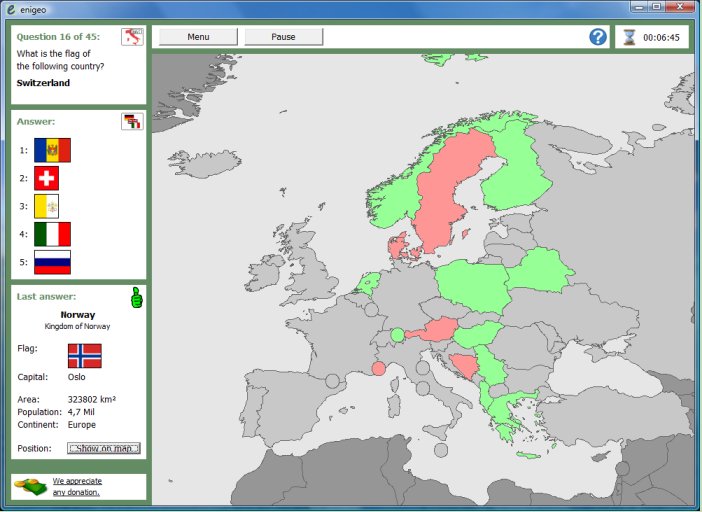Click the area value 323802 km²
The width and height of the screenshot is (702, 512).
click(92, 399)
